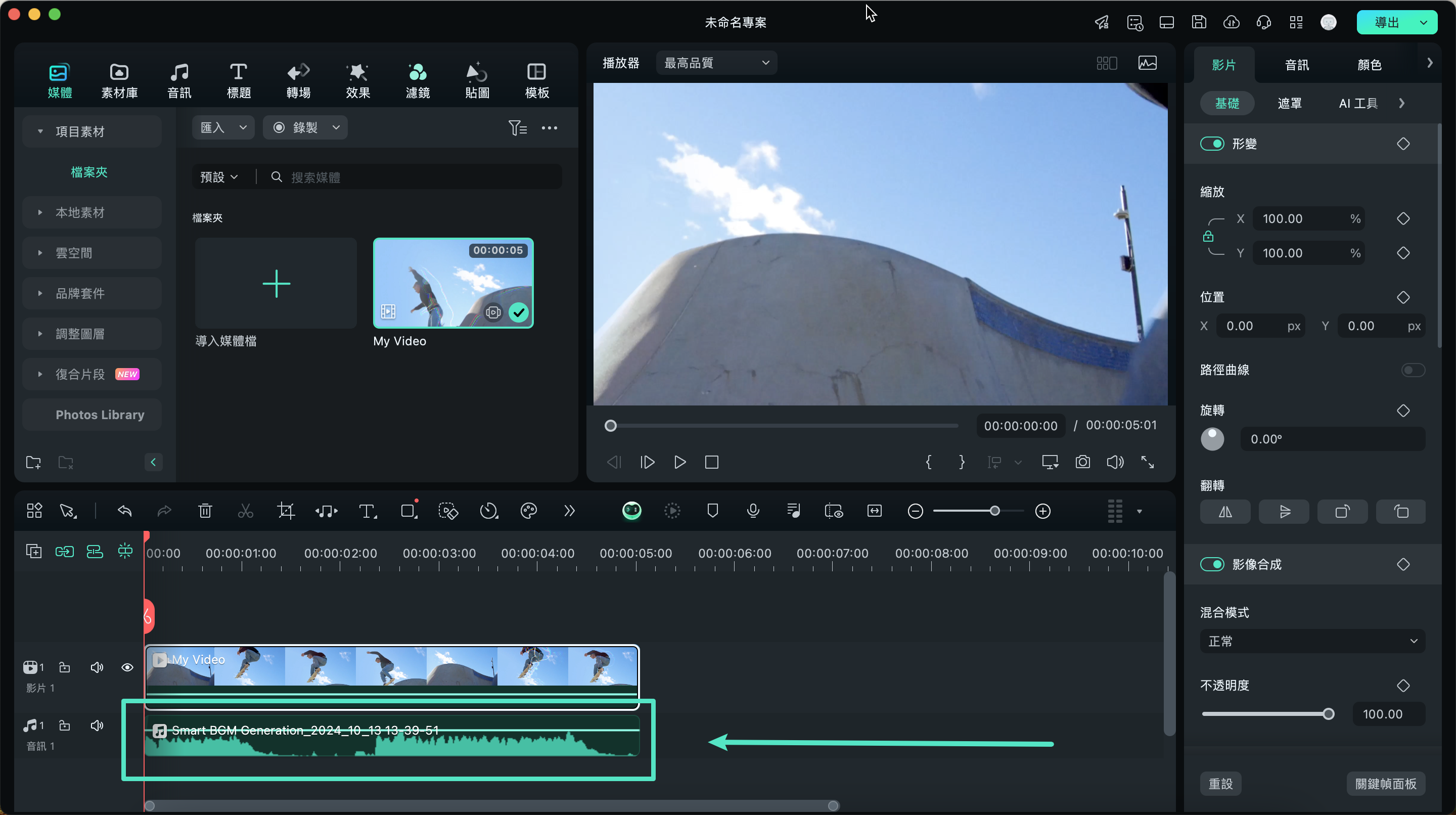The width and height of the screenshot is (1456, 815).
Task: Switch to the 轉場 transitions tab
Action: (x=298, y=81)
